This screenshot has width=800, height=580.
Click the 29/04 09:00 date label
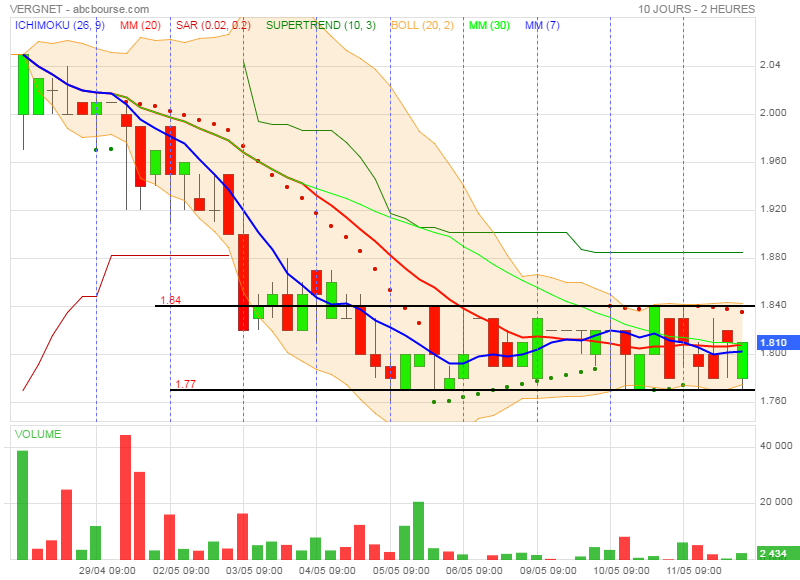click(107, 570)
